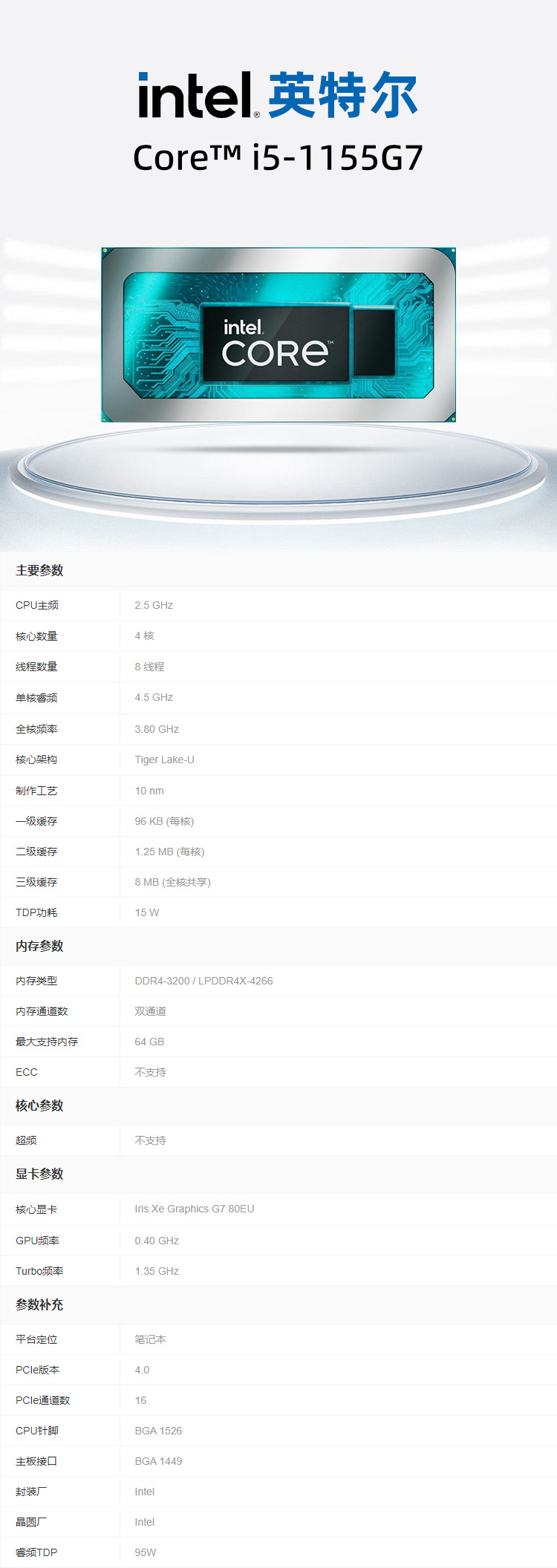Click the 睿频TDP row label
The height and width of the screenshot is (1568, 557).
point(36,1552)
